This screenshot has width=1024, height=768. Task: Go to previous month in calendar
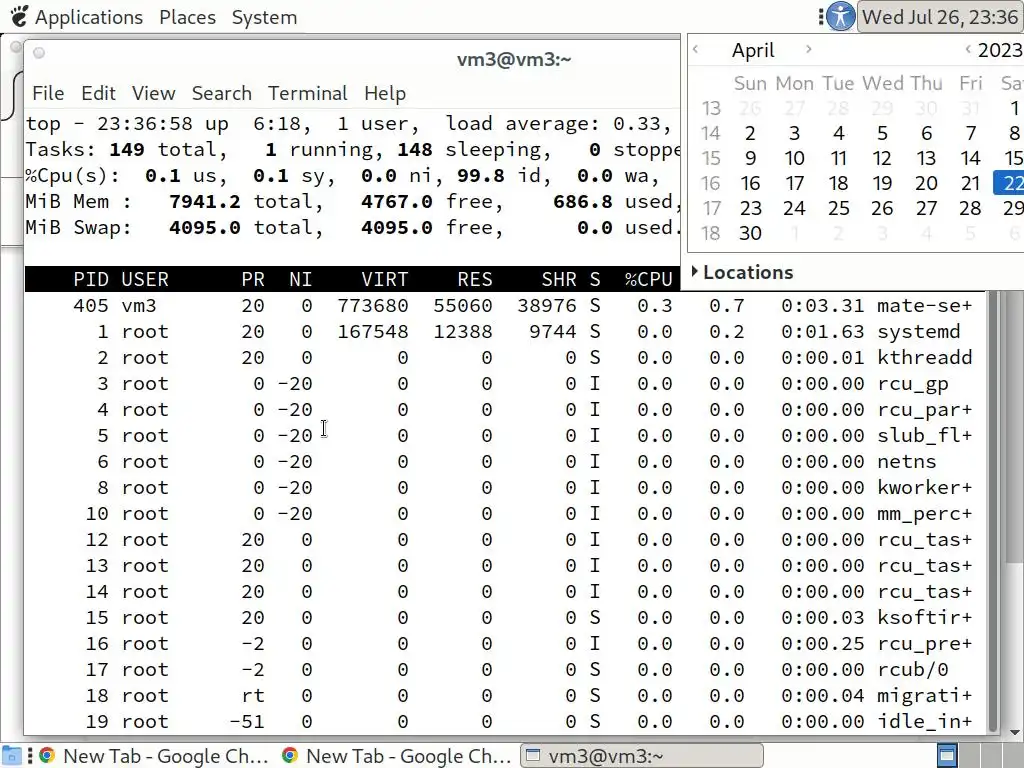coord(696,49)
